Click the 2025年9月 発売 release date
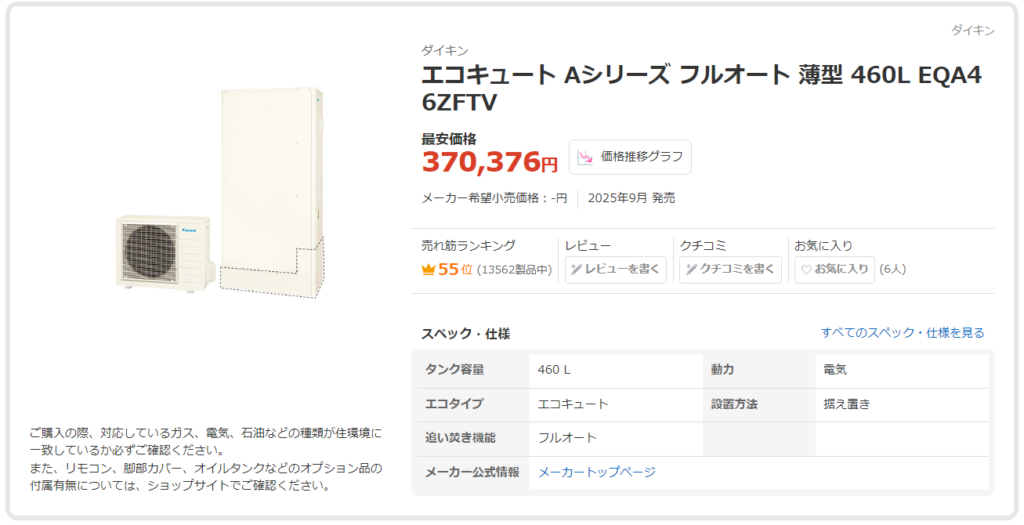Screen dimensions: 1024x525 tap(631, 198)
